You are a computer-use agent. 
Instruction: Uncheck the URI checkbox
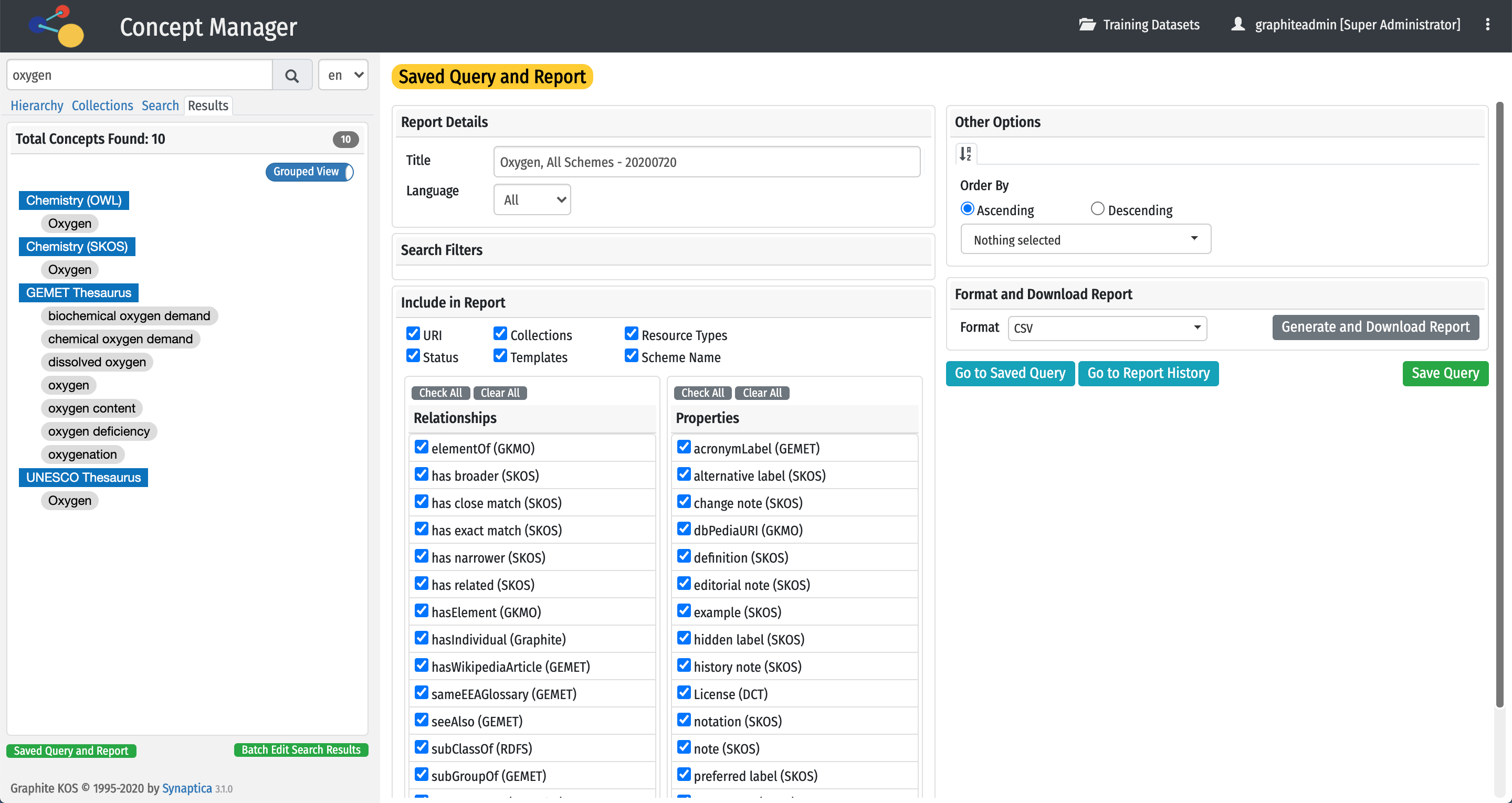(x=413, y=334)
